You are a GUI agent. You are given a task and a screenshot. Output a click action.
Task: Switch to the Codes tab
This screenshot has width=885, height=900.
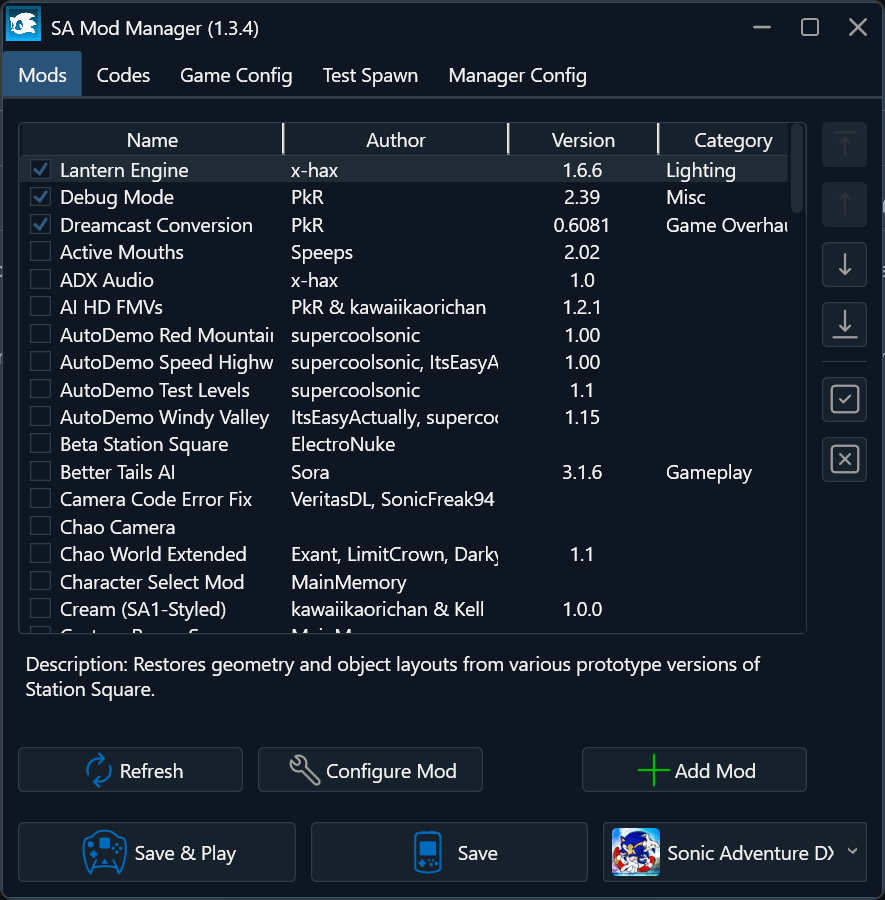click(x=123, y=75)
